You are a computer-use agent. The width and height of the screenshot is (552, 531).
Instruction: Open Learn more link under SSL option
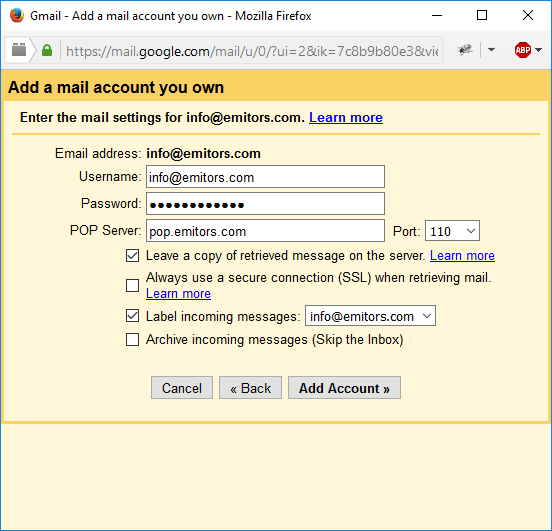pyautogui.click(x=178, y=293)
